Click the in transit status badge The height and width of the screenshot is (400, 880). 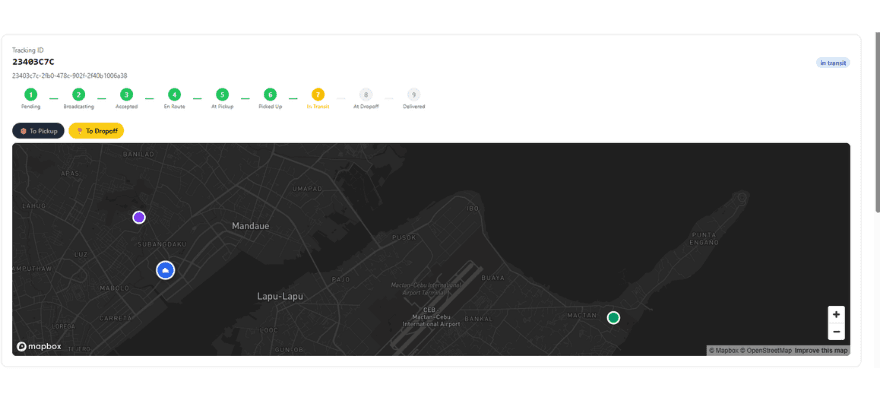click(x=833, y=63)
